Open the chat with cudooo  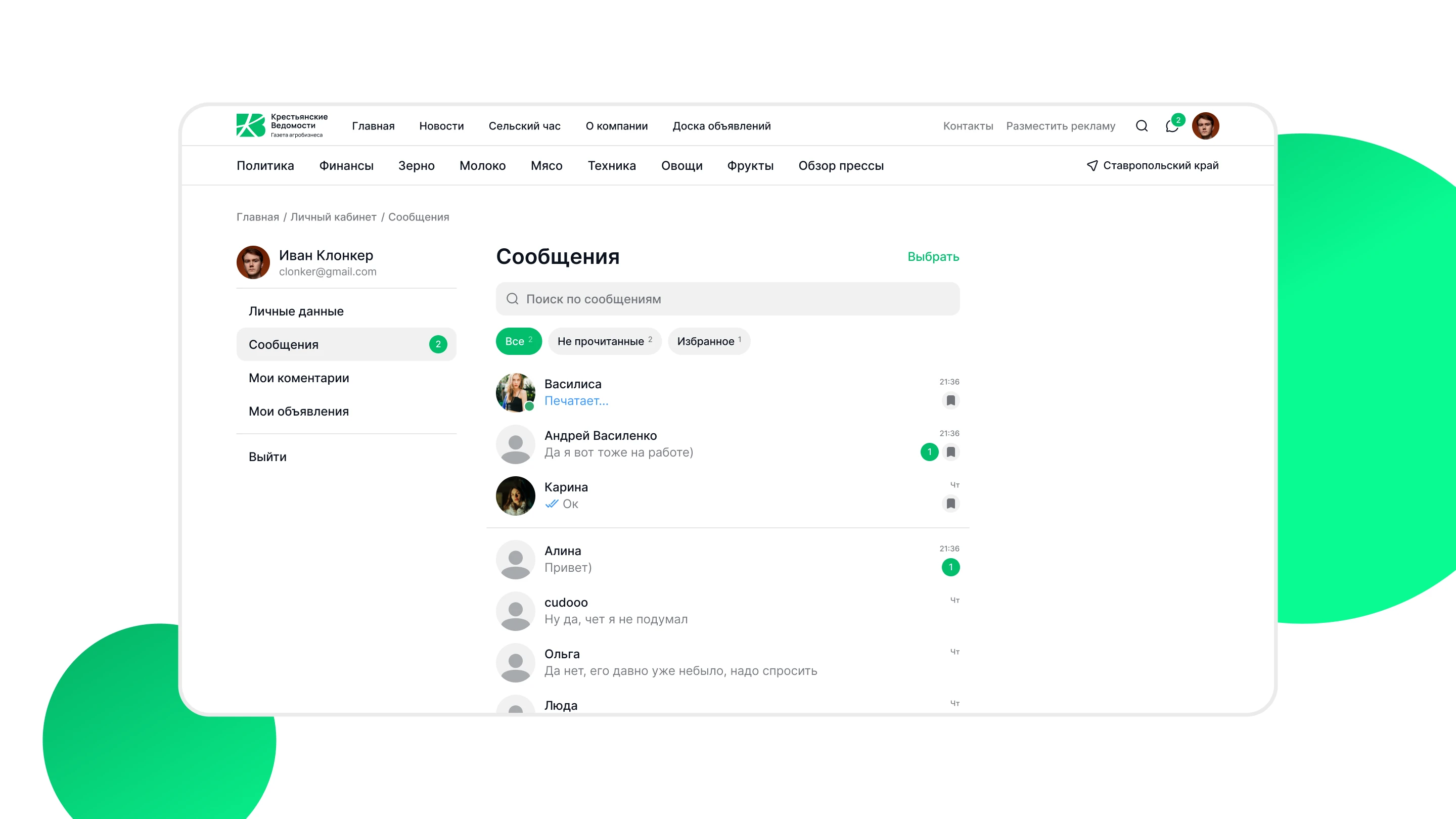pos(727,611)
